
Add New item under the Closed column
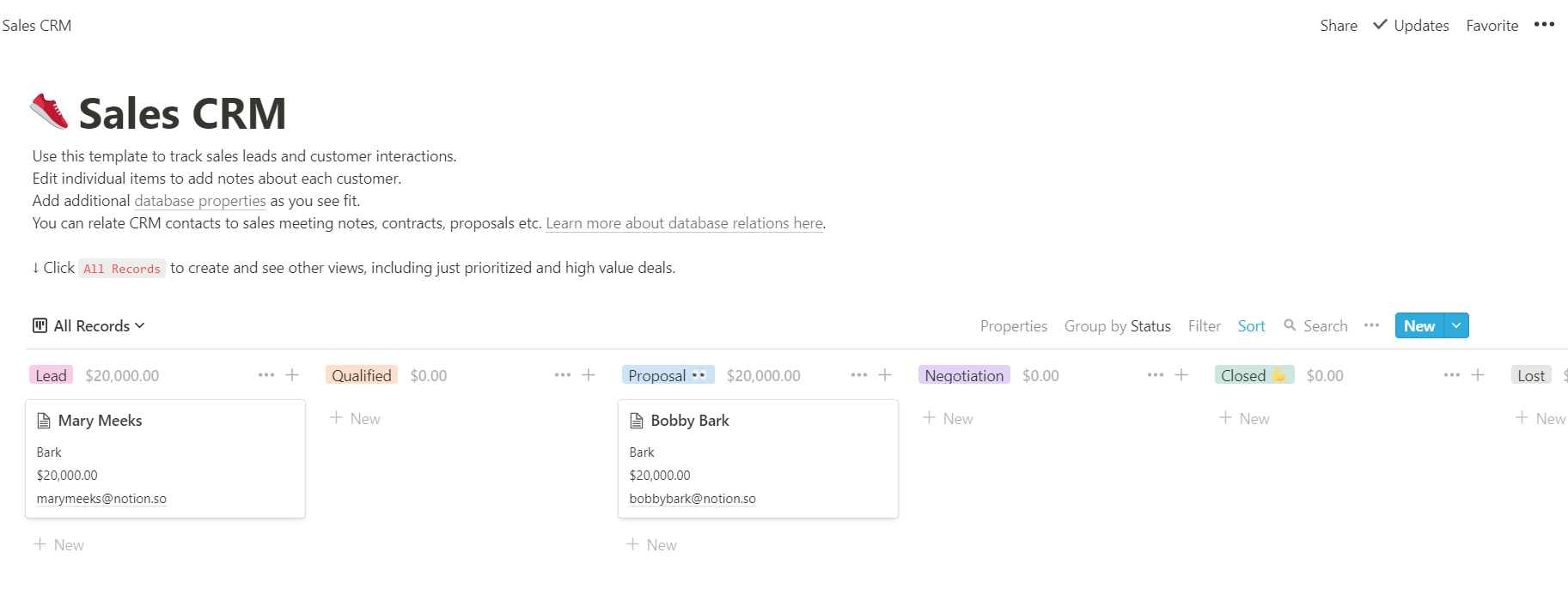1244,418
